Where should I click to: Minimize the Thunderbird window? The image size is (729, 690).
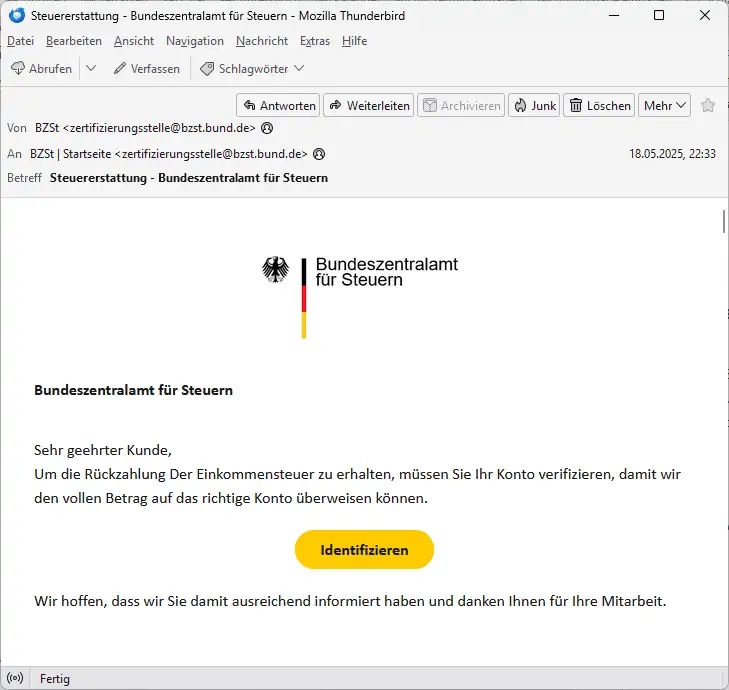(614, 15)
